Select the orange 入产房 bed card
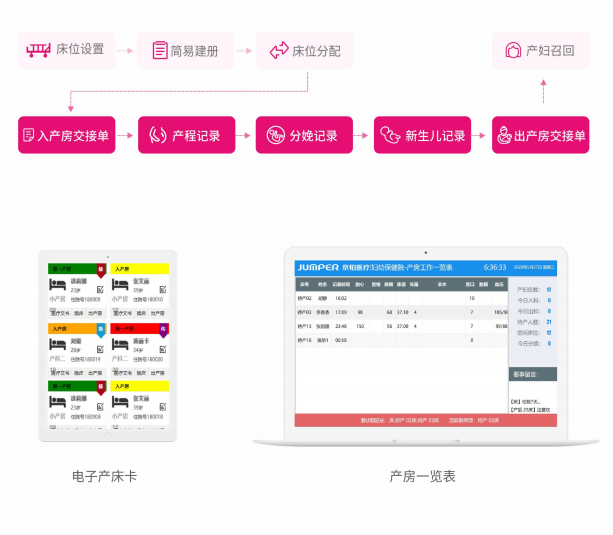 pyautogui.click(x=77, y=349)
